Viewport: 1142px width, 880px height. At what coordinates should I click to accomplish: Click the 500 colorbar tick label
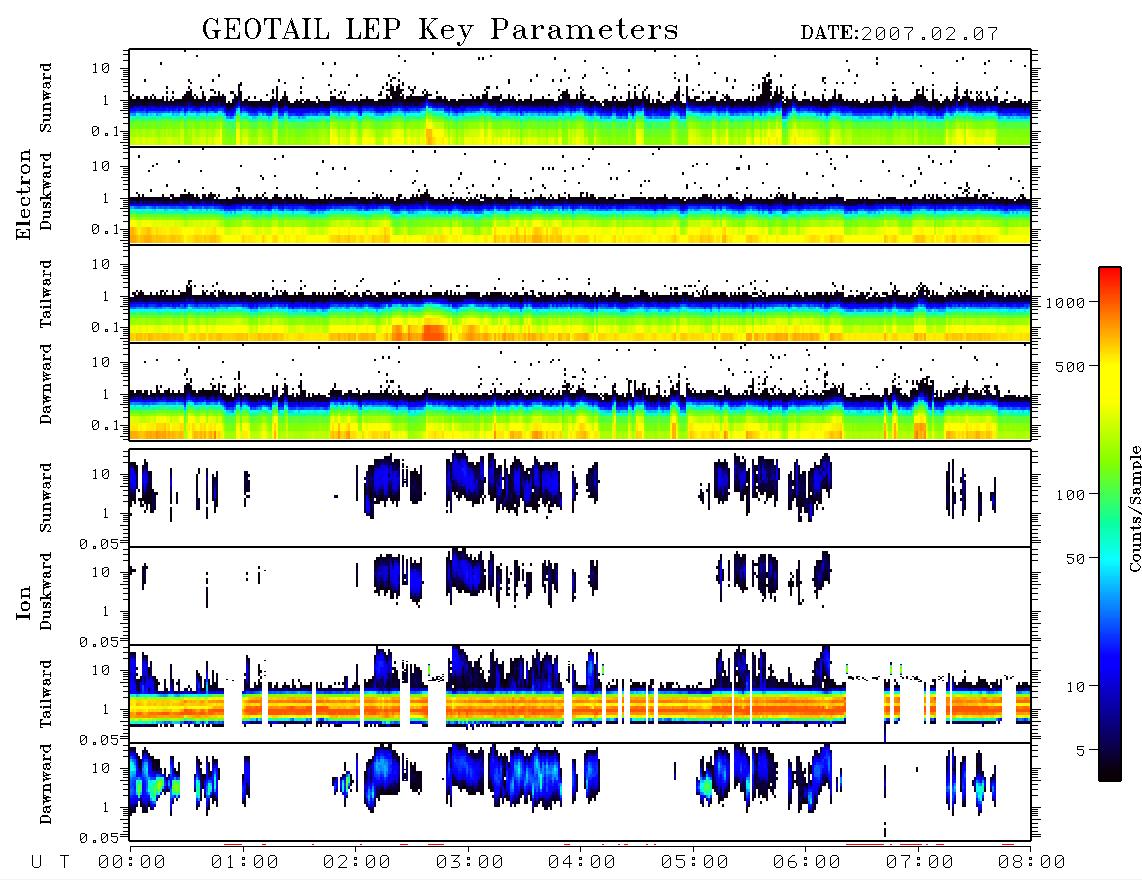tap(1070, 366)
